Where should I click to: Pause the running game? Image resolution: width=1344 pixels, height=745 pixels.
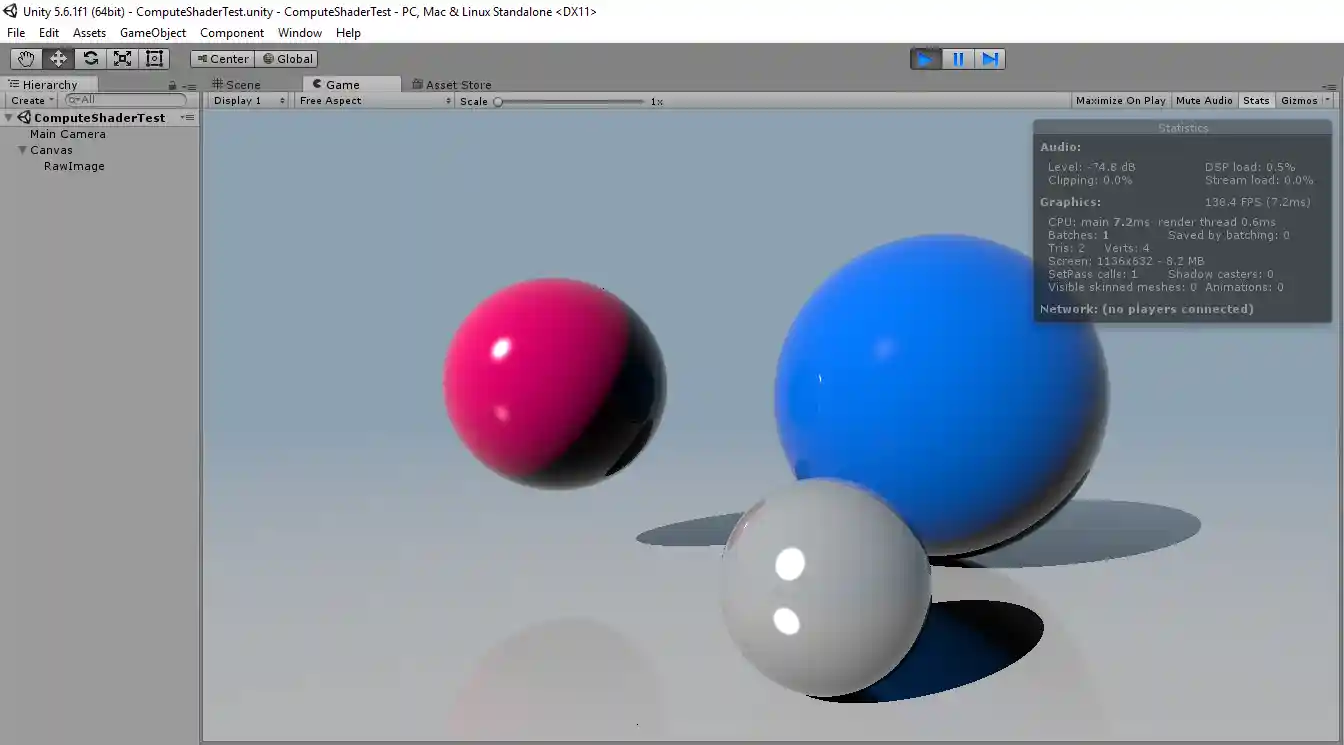[957, 59]
